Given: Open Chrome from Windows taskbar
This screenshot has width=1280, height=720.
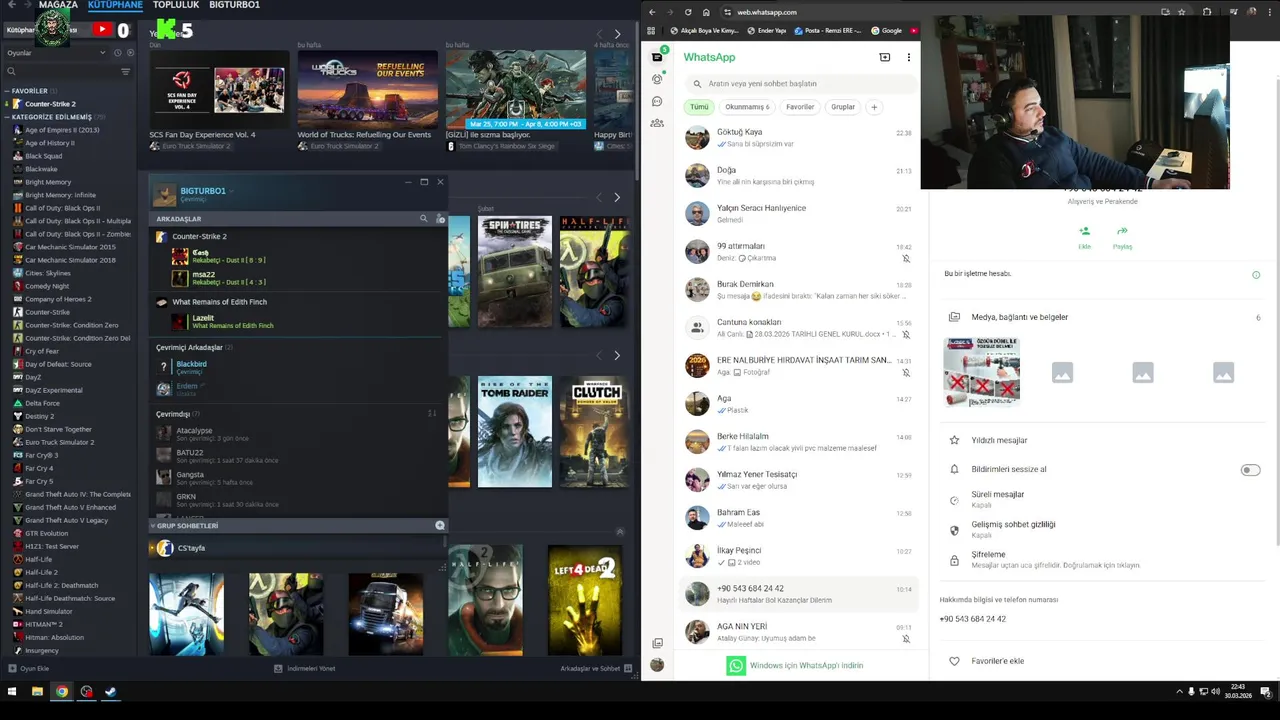Looking at the screenshot, I should (62, 691).
